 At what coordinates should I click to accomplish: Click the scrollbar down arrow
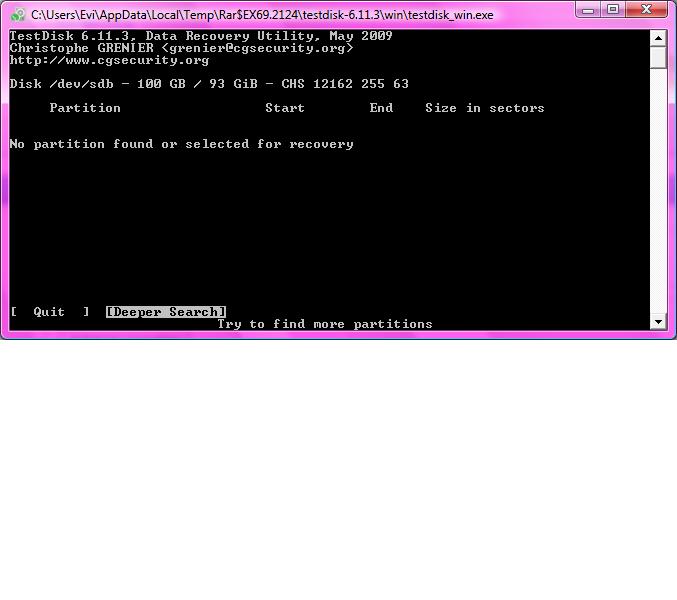[x=658, y=322]
